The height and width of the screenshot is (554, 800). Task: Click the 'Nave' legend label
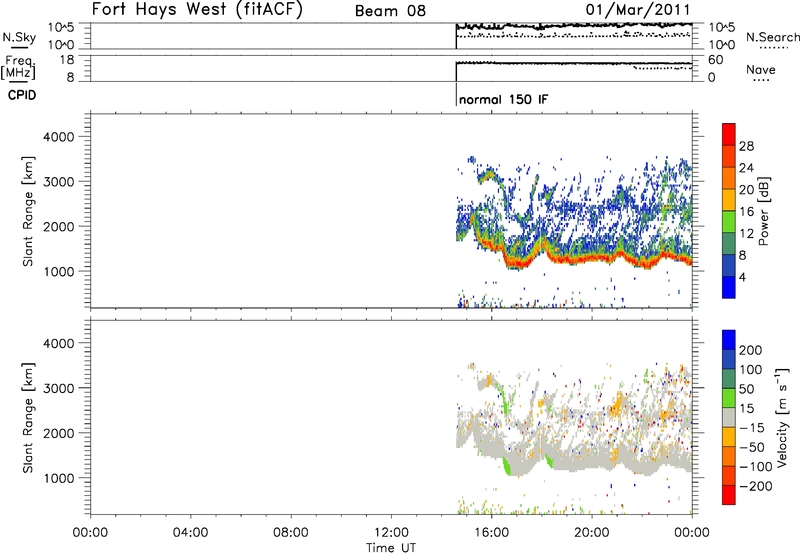(x=760, y=69)
